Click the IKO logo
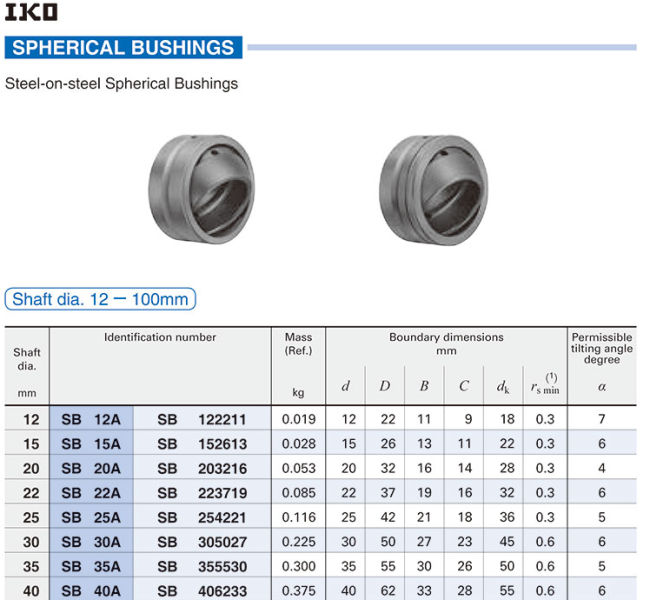The height and width of the screenshot is (600, 650). coord(31,13)
